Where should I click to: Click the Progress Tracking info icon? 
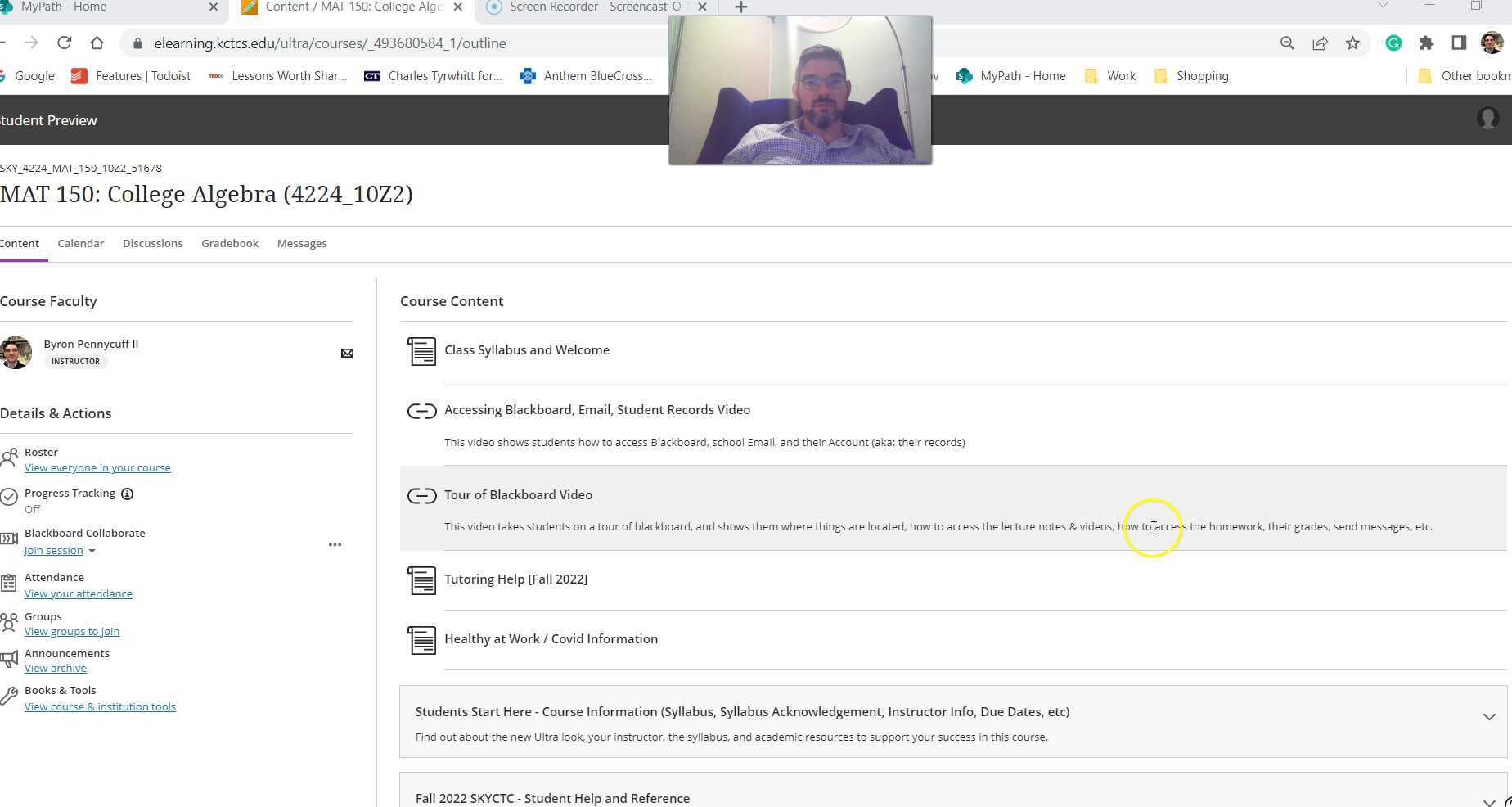click(128, 494)
